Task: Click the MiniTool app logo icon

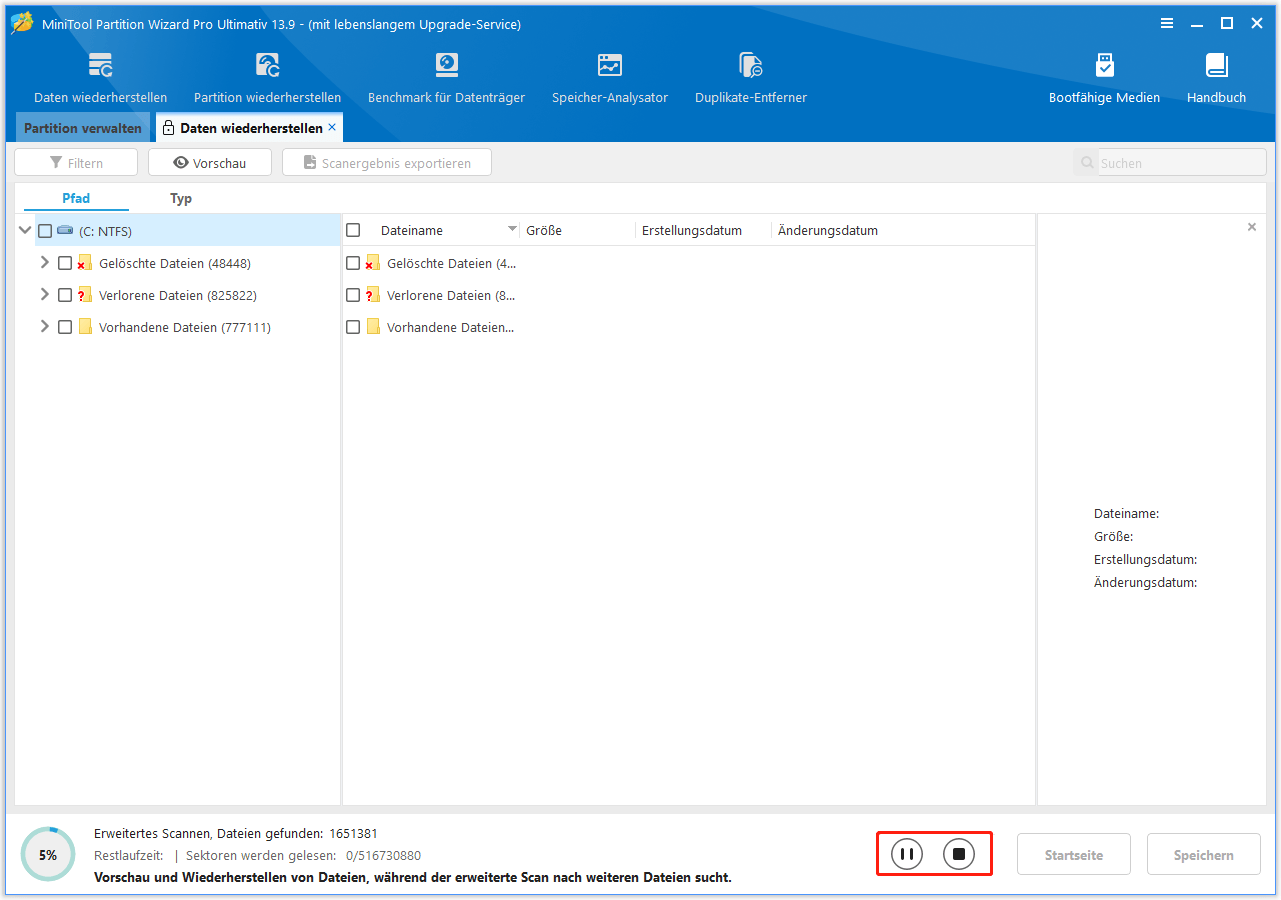Action: click(22, 23)
